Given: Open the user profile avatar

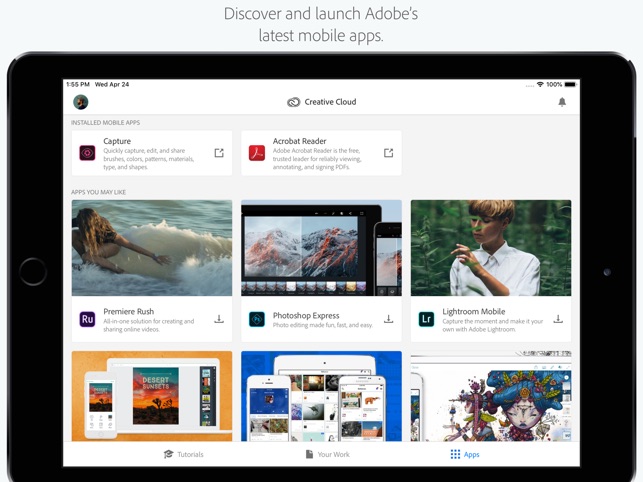Looking at the screenshot, I should (x=81, y=102).
